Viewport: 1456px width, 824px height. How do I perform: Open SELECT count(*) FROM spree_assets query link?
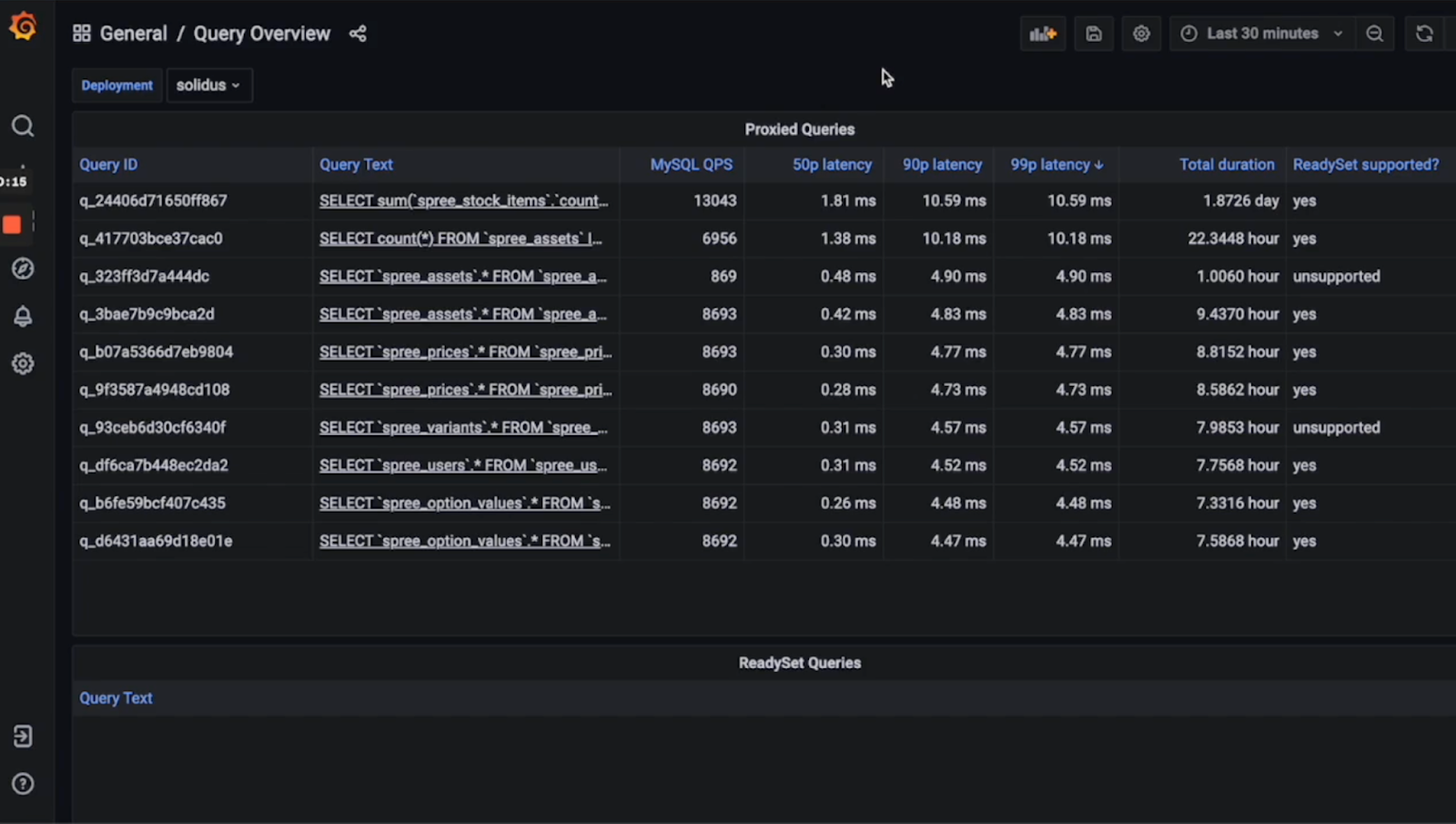[x=460, y=239]
